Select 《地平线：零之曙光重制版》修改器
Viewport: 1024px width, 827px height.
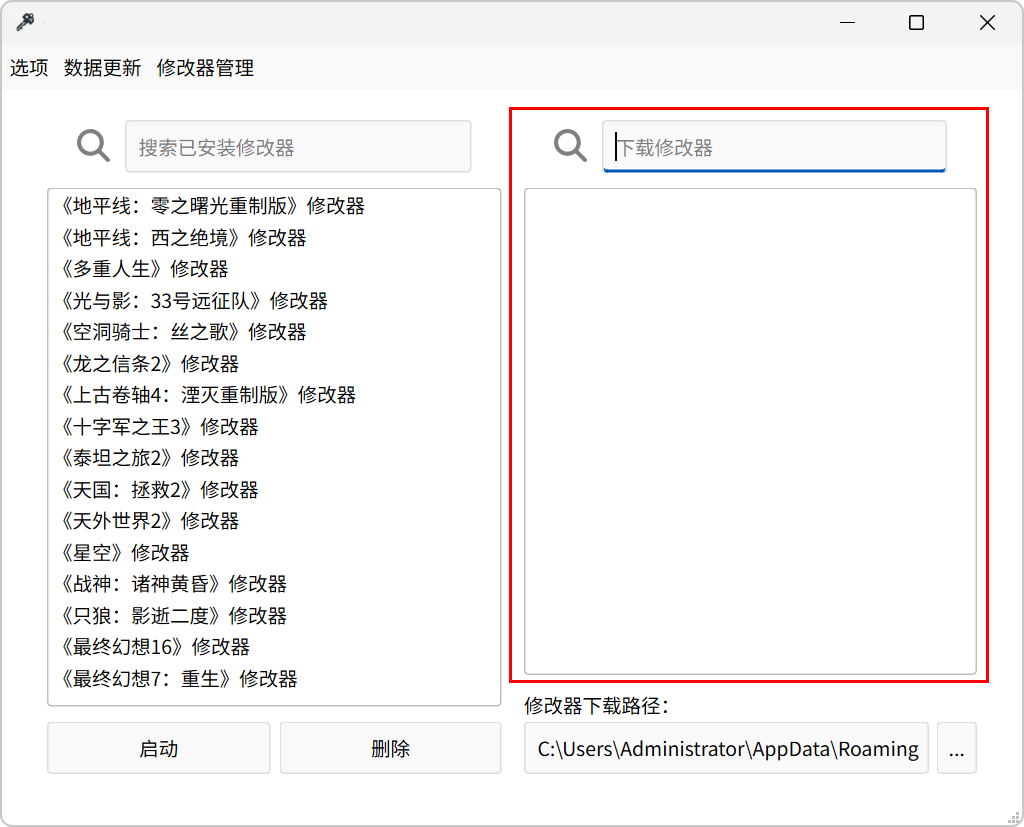[274, 206]
